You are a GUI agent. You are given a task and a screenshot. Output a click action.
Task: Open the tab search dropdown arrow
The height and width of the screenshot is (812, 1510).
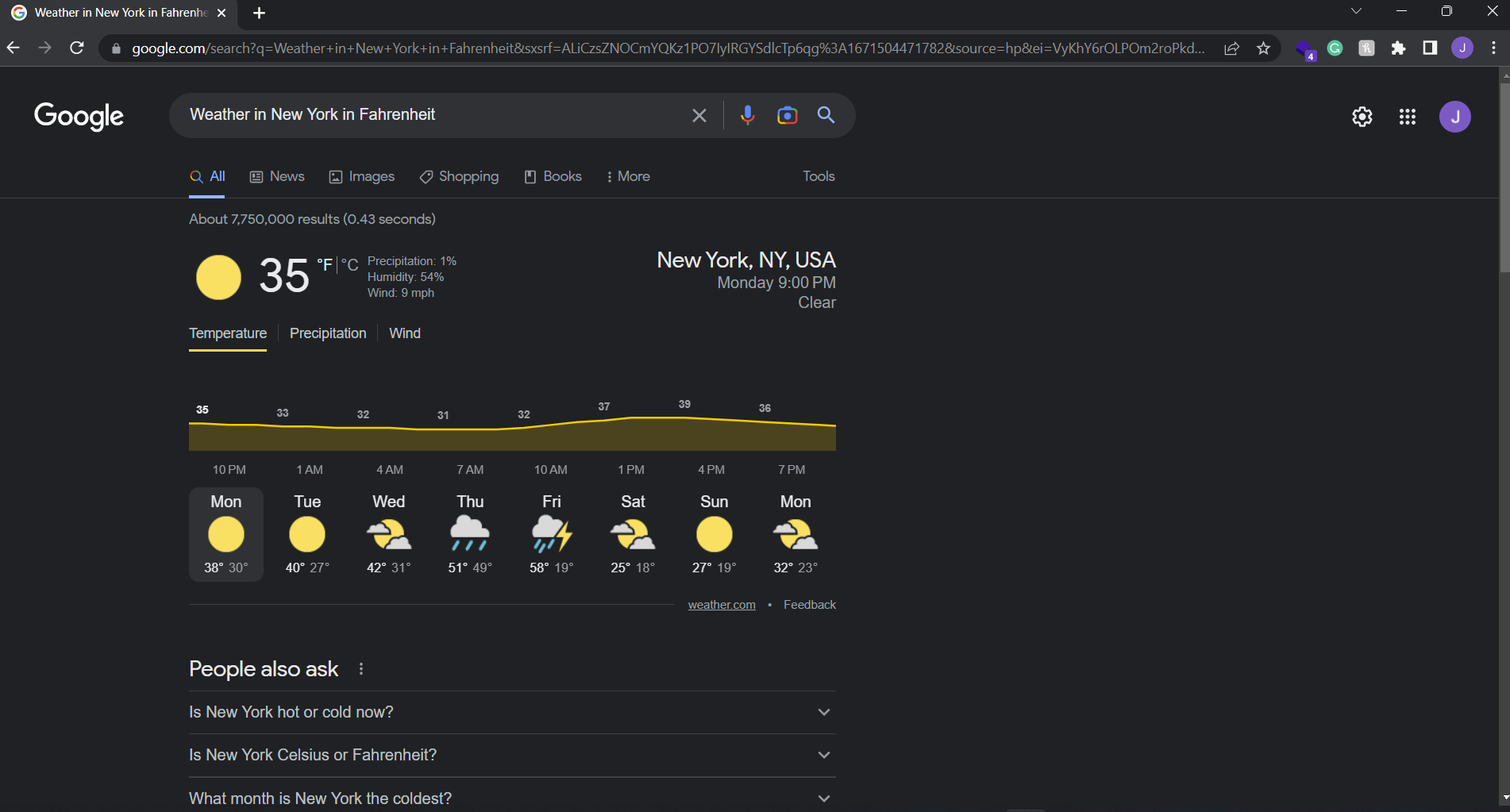[x=1356, y=11]
